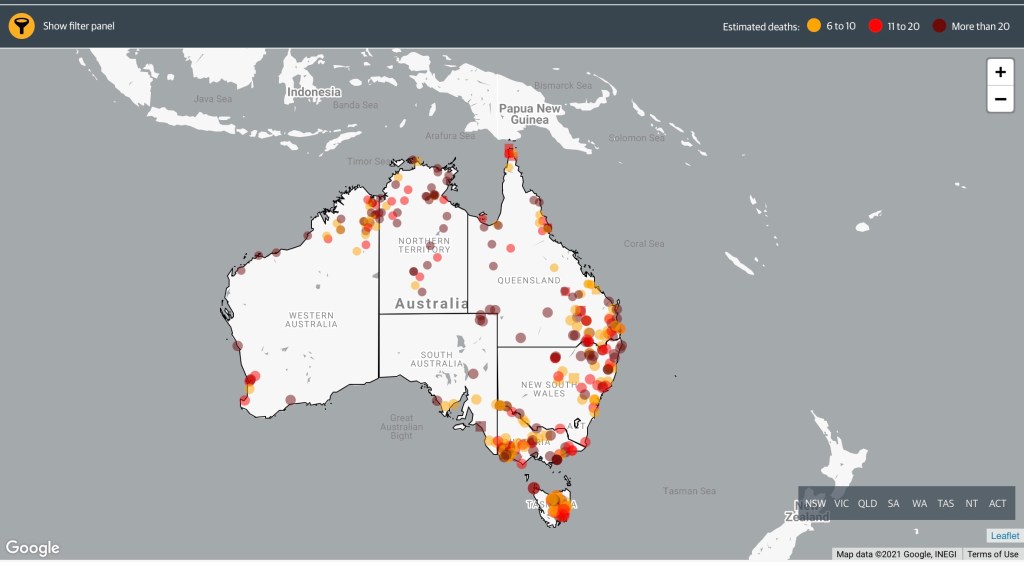Screen dimensions: 1024x562
Task: Zoom out with the minus button
Action: click(1000, 99)
